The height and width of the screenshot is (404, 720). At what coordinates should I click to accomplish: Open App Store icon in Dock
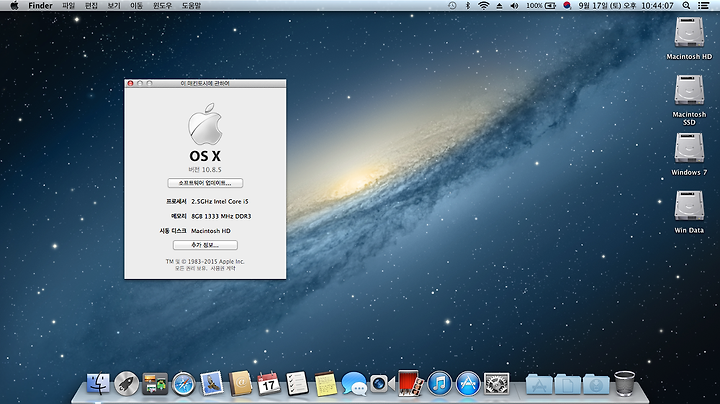tap(468, 383)
